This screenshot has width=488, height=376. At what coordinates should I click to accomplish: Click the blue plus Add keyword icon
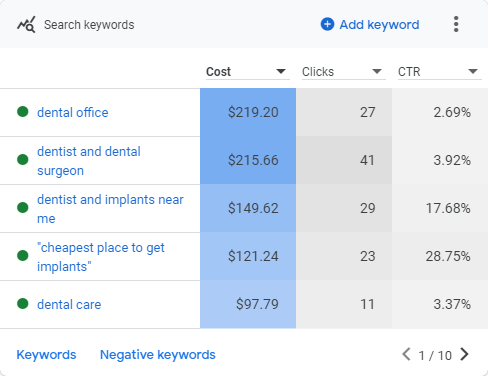coord(327,24)
